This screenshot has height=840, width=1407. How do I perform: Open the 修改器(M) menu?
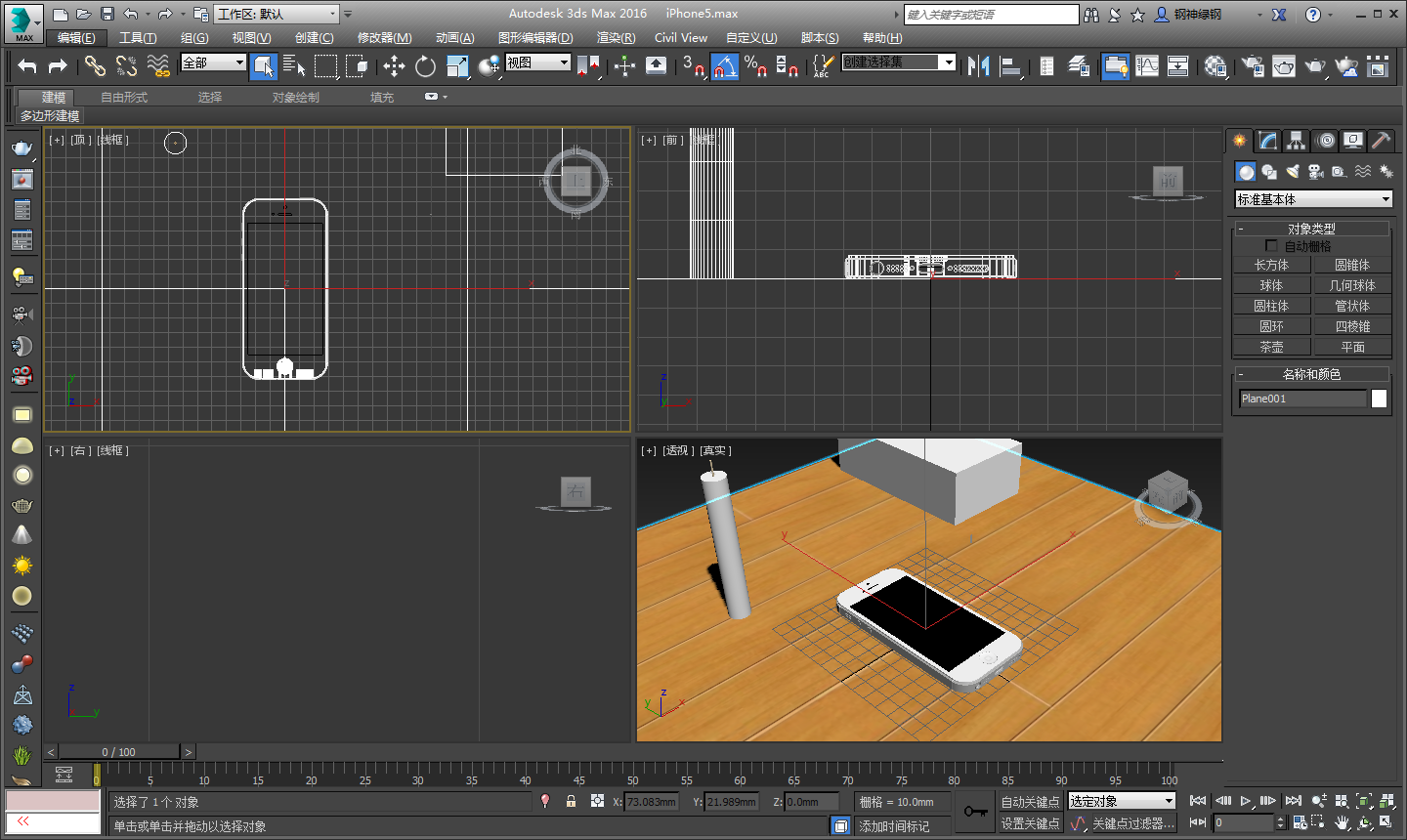(384, 38)
